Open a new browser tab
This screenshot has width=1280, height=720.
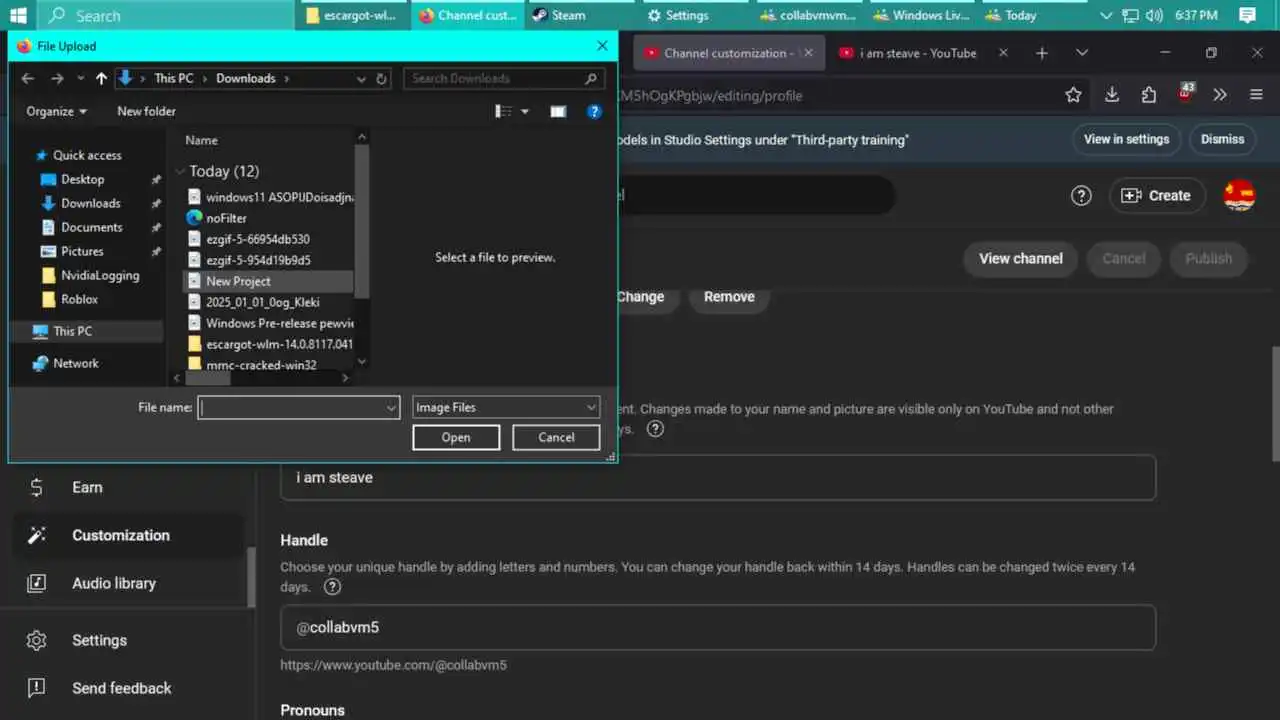(x=1041, y=53)
